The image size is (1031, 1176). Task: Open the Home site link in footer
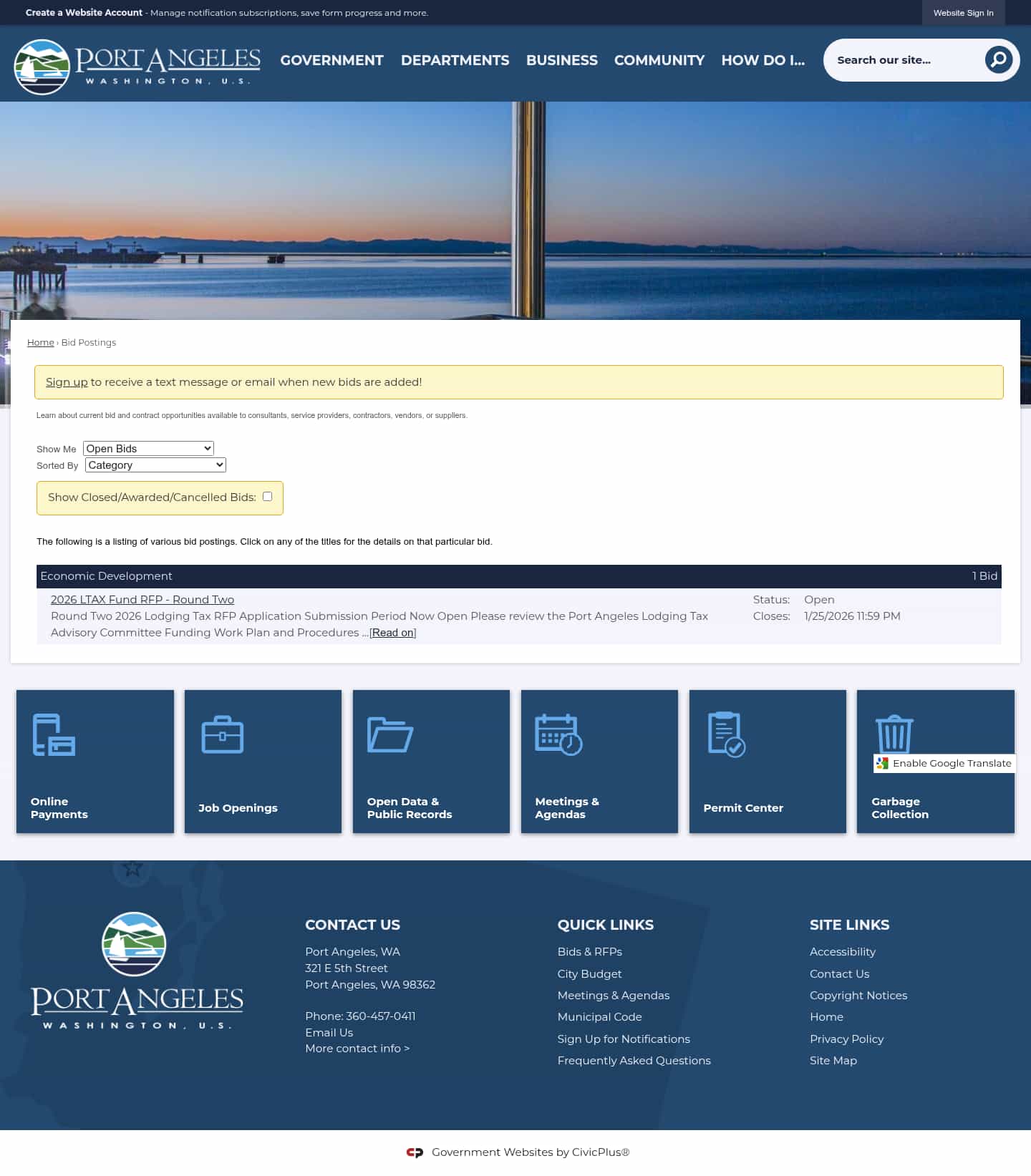point(826,1017)
